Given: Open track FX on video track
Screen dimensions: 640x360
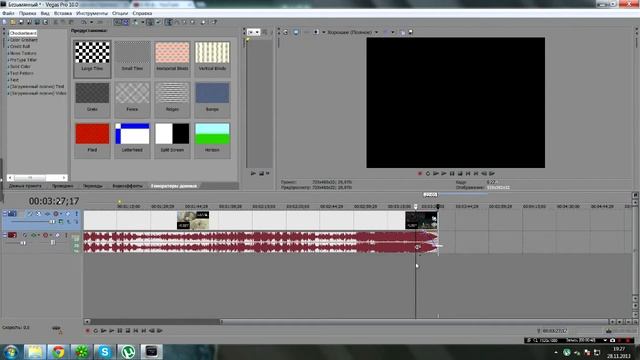Looking at the screenshot, I should coord(47,213).
